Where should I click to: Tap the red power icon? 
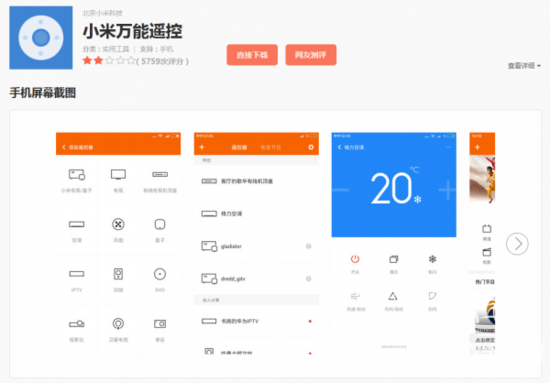355,259
